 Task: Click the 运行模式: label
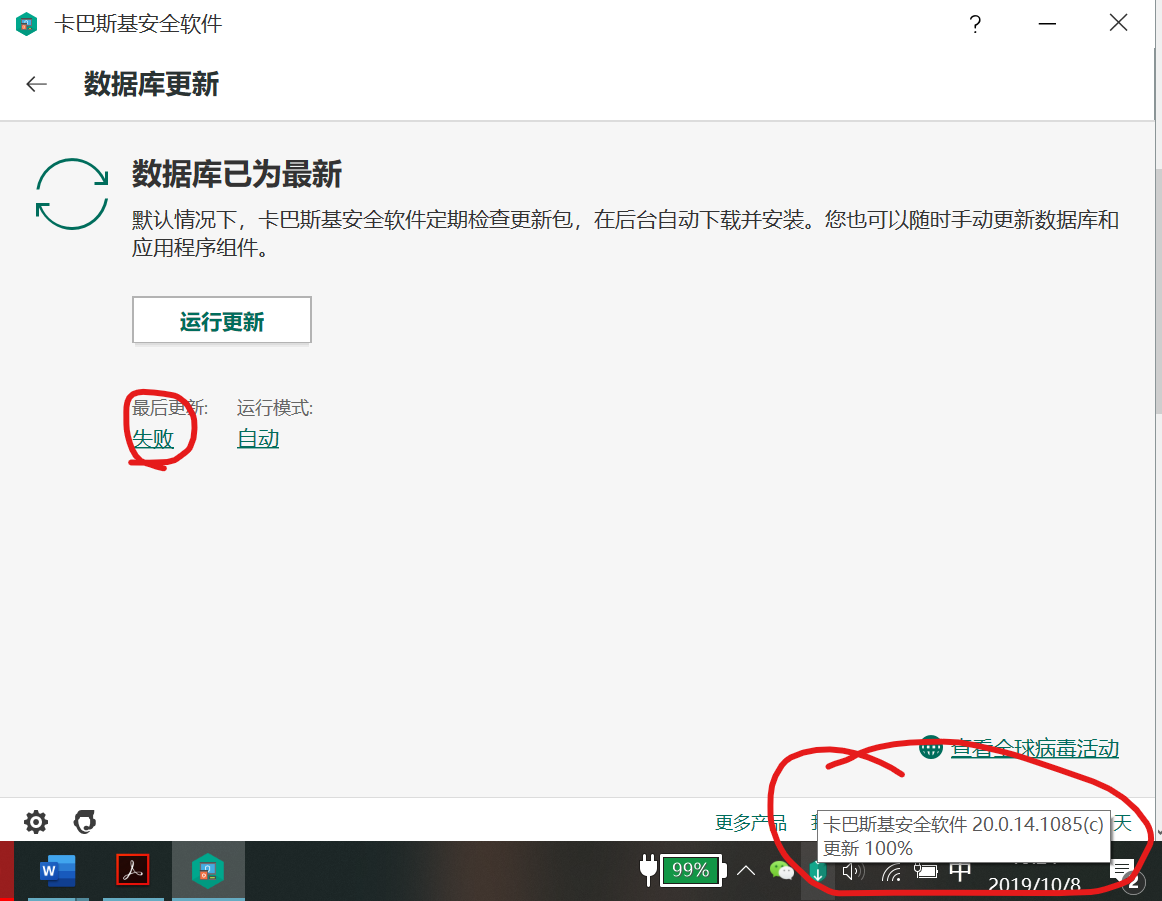275,408
